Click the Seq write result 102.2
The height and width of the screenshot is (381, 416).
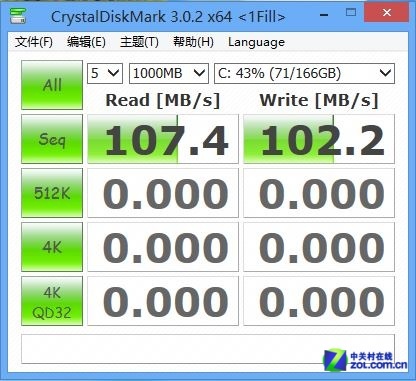[319, 139]
